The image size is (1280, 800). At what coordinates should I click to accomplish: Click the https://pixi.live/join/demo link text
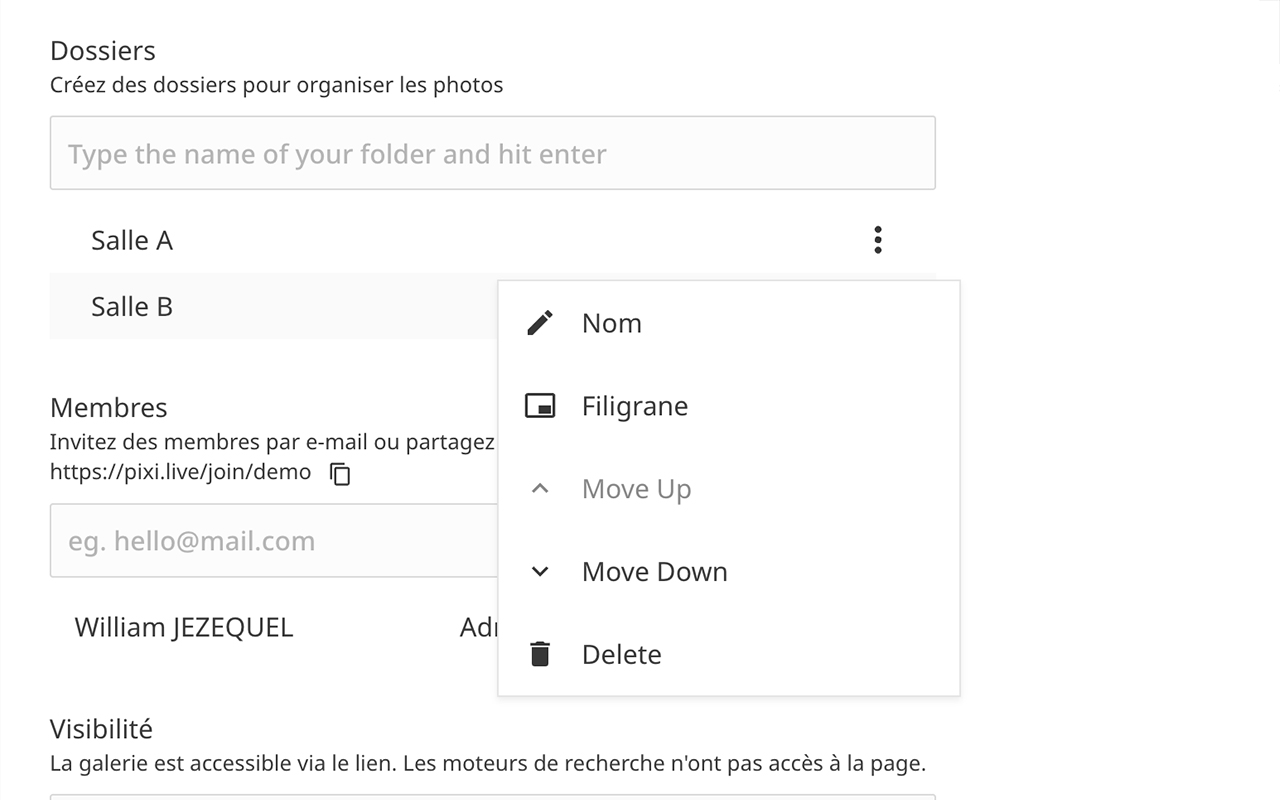tap(181, 472)
